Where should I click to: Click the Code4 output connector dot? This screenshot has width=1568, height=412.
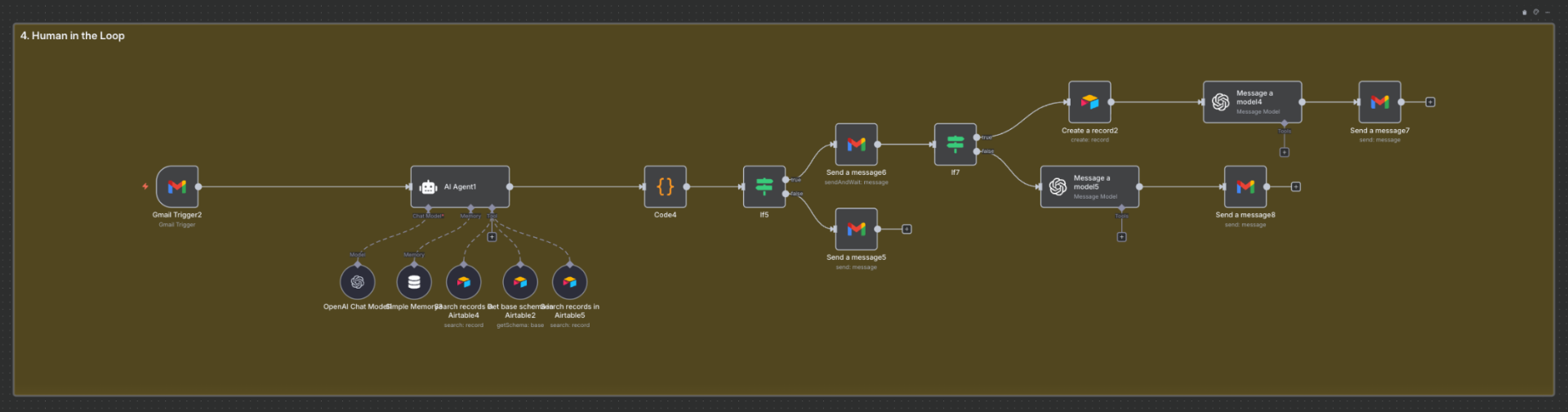click(x=687, y=186)
